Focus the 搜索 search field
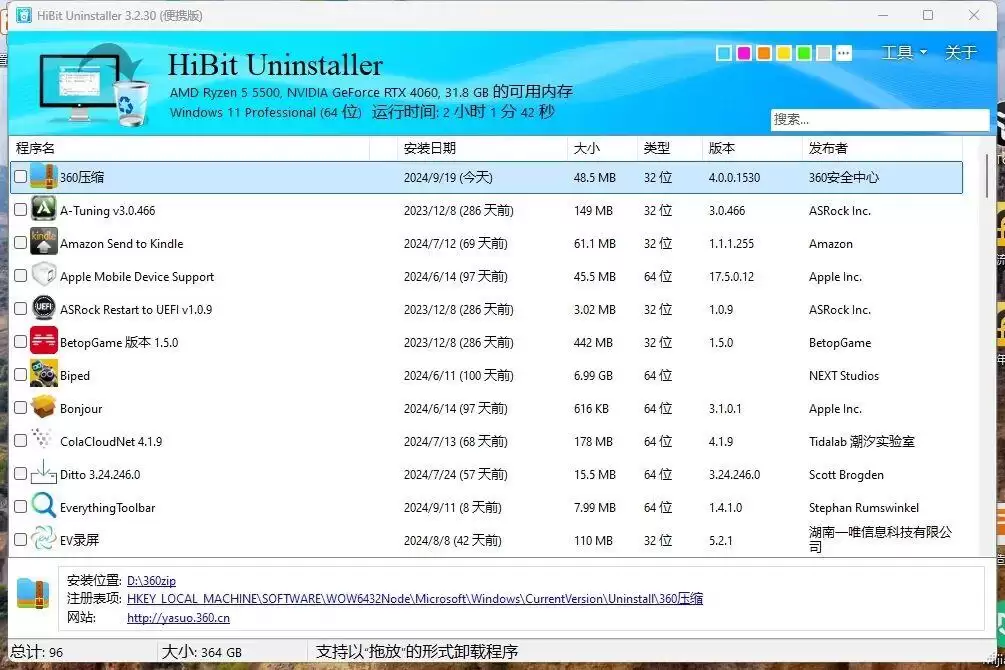 pos(879,119)
